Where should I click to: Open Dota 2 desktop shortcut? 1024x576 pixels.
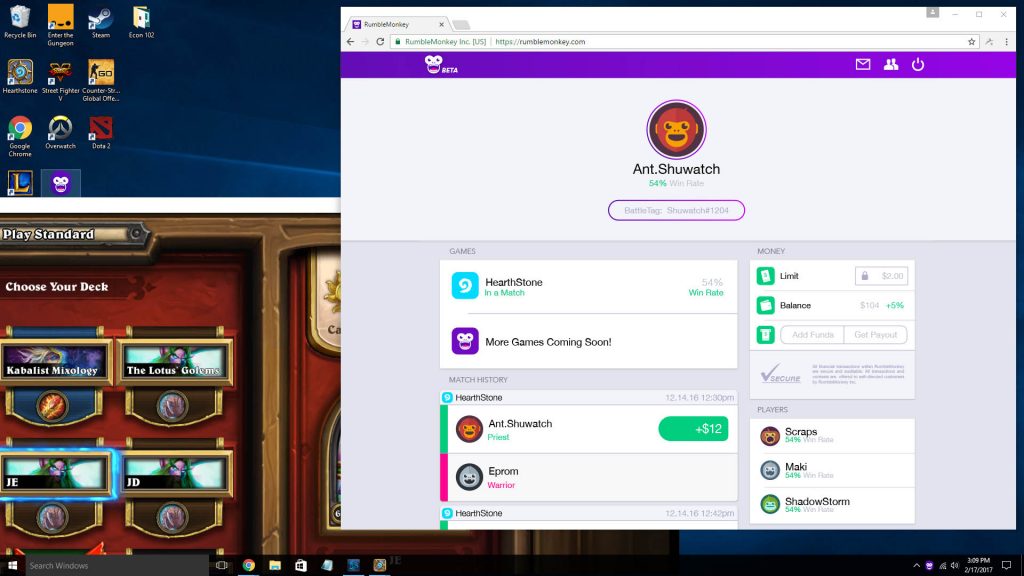click(101, 133)
